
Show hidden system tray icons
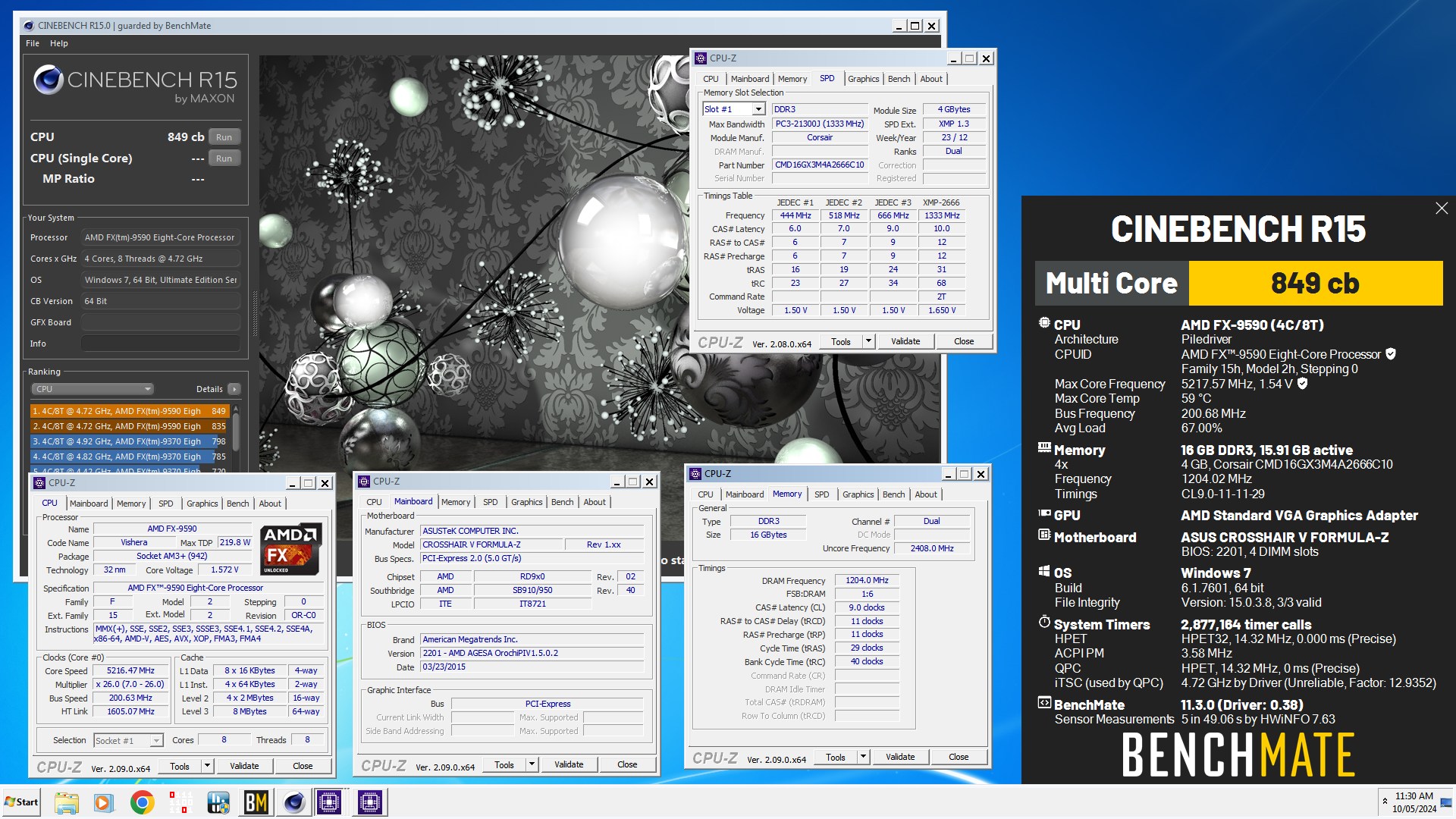click(x=1385, y=801)
